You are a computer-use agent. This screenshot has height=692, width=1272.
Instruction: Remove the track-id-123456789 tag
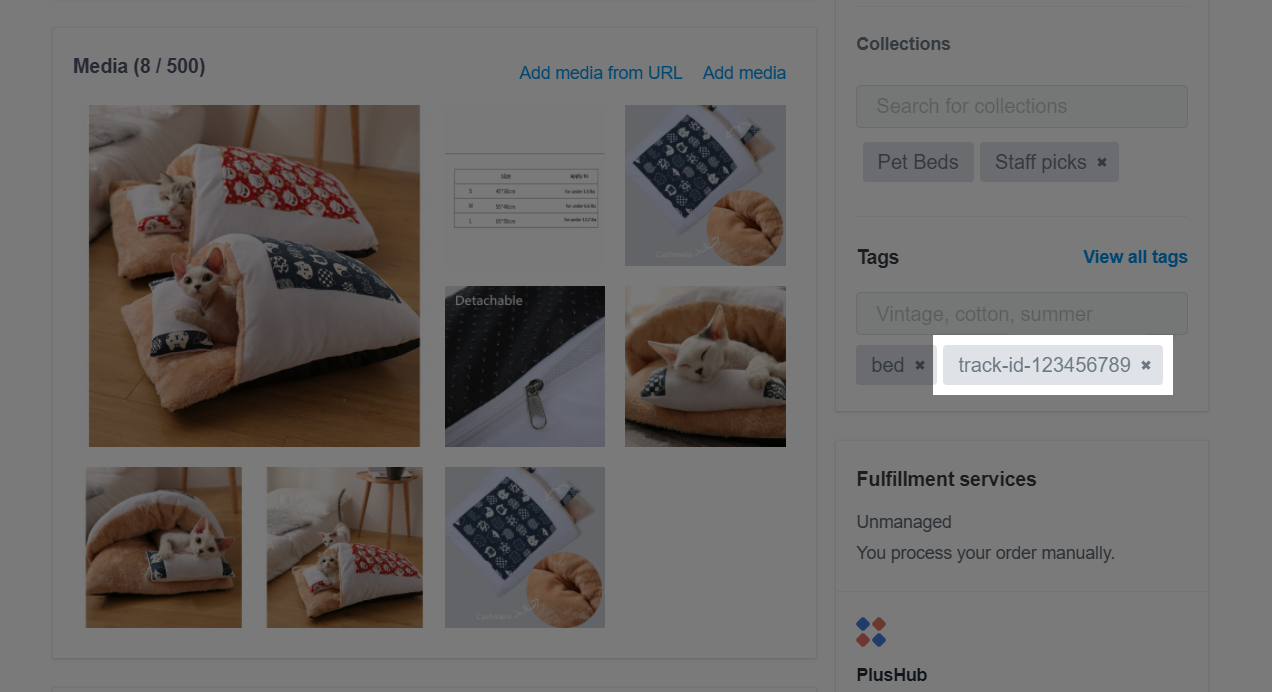tap(1146, 366)
